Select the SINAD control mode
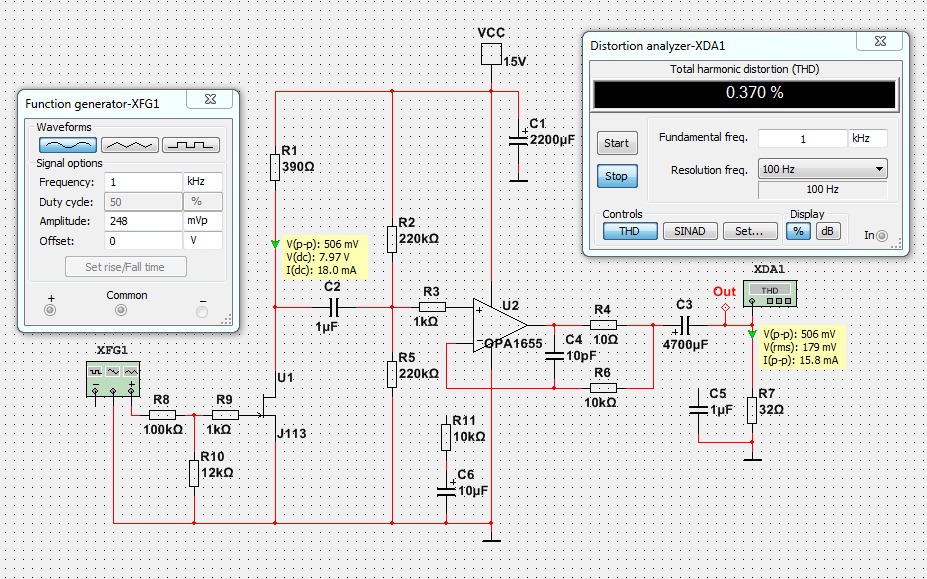 690,231
